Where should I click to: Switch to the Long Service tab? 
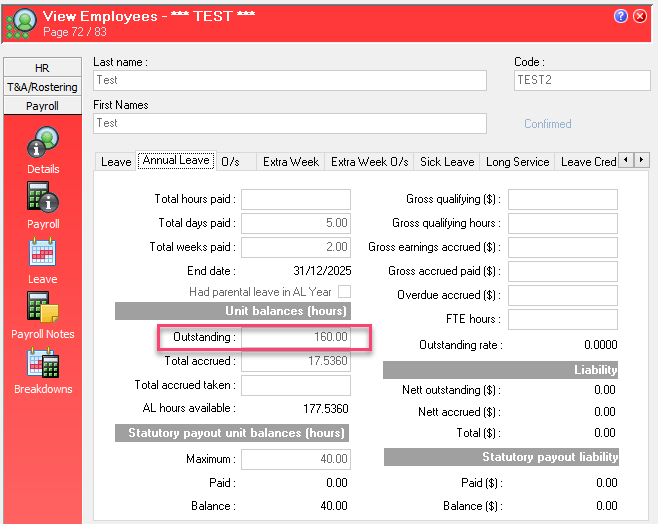point(517,161)
